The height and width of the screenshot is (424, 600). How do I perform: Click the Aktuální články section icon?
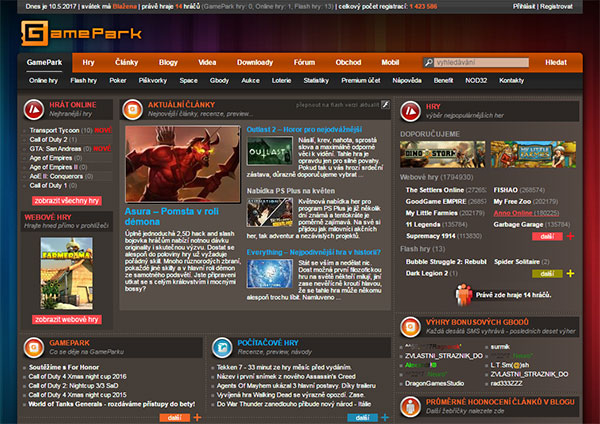click(132, 109)
